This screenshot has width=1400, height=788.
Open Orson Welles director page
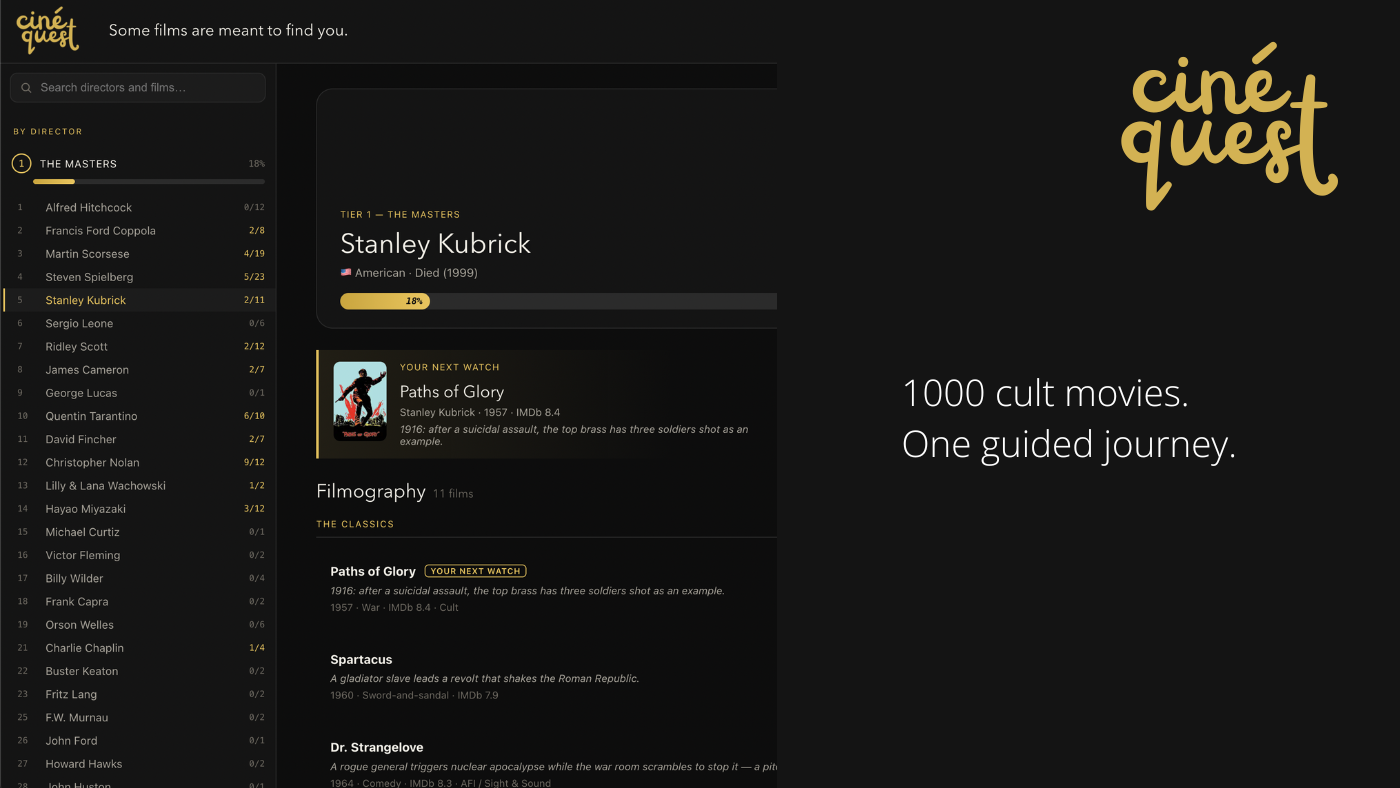tap(138, 625)
